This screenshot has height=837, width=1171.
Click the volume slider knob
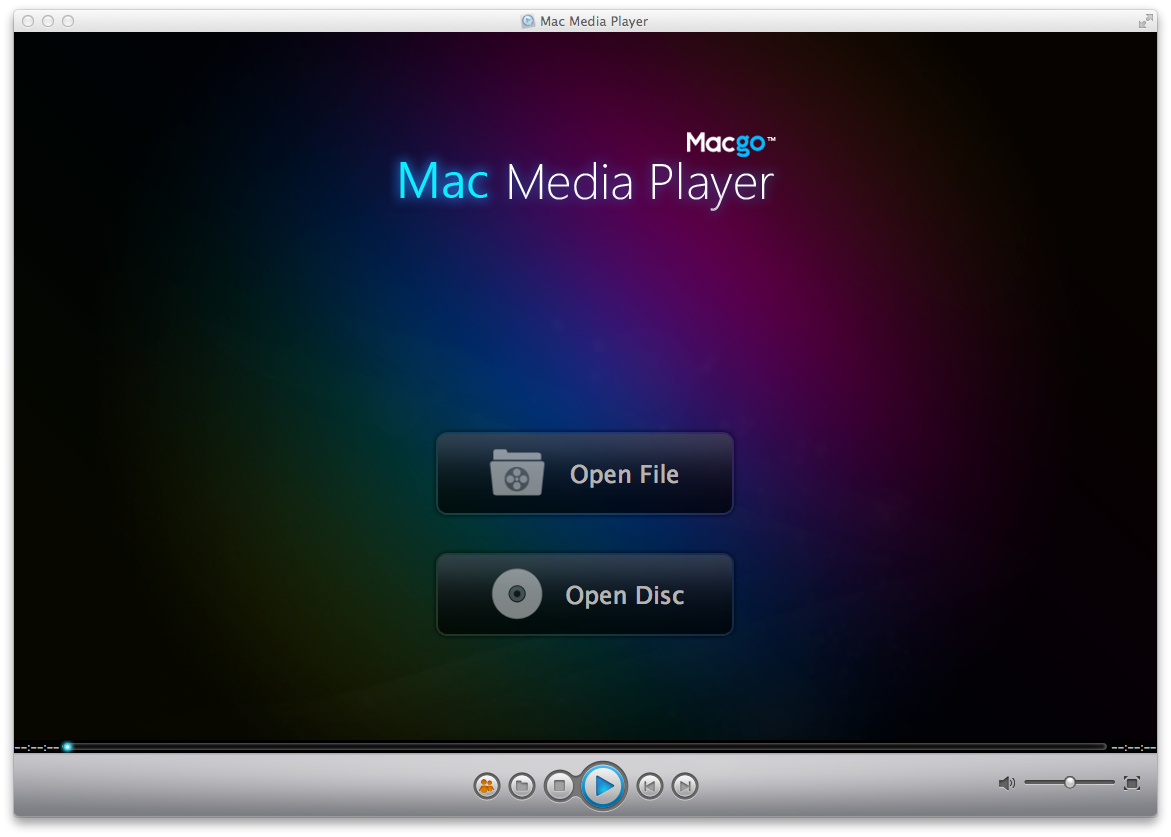tap(1069, 782)
